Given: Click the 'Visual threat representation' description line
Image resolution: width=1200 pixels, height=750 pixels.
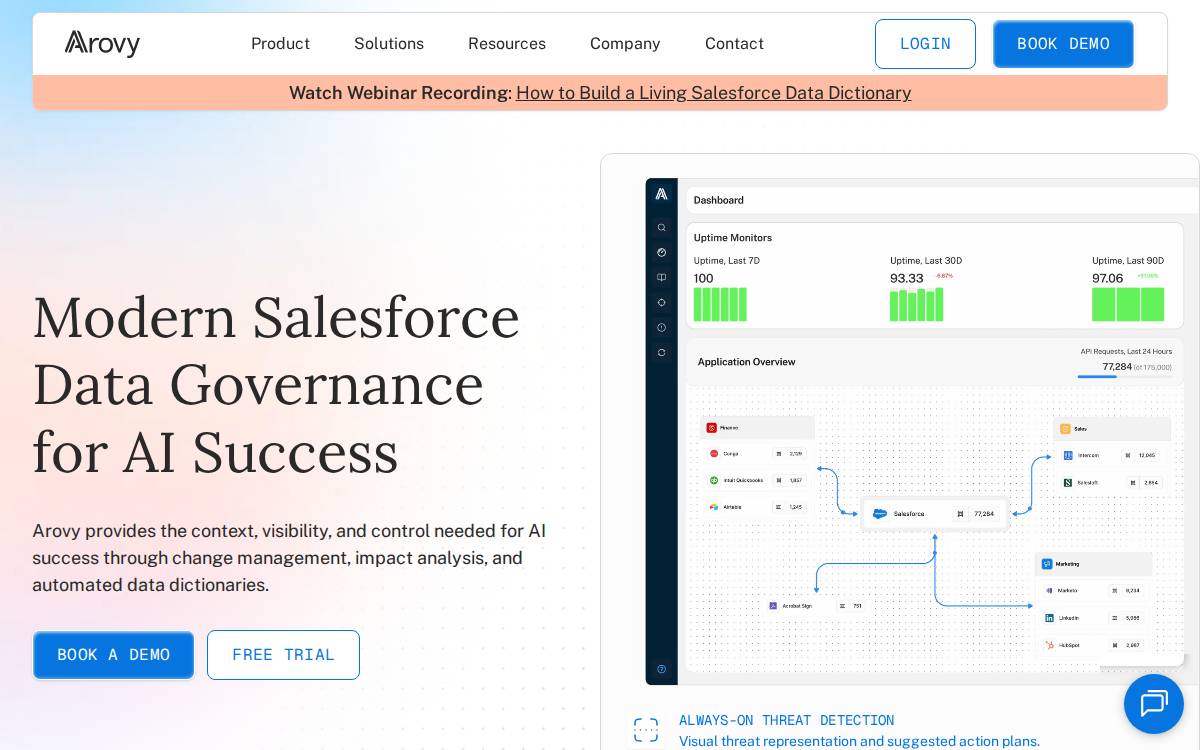Looking at the screenshot, I should pos(859,741).
